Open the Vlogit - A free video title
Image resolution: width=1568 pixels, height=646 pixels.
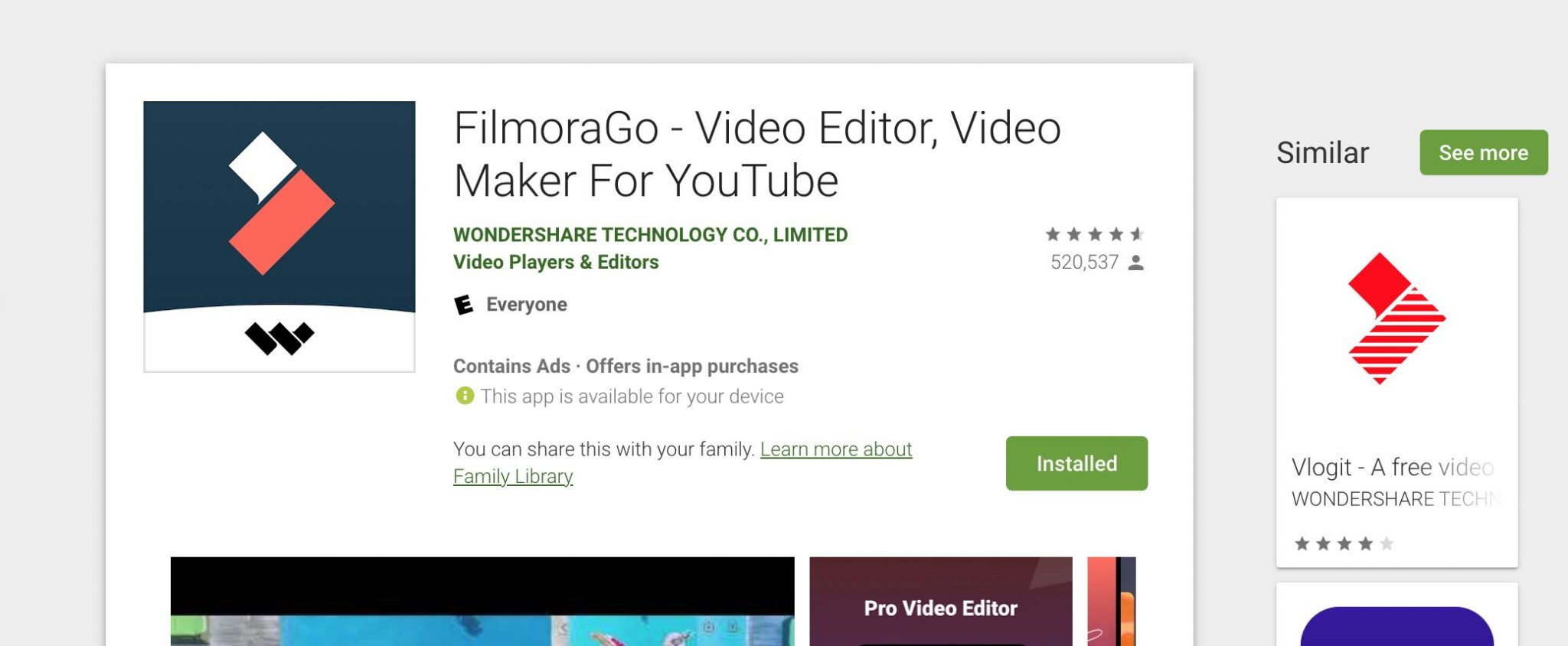(x=1393, y=467)
